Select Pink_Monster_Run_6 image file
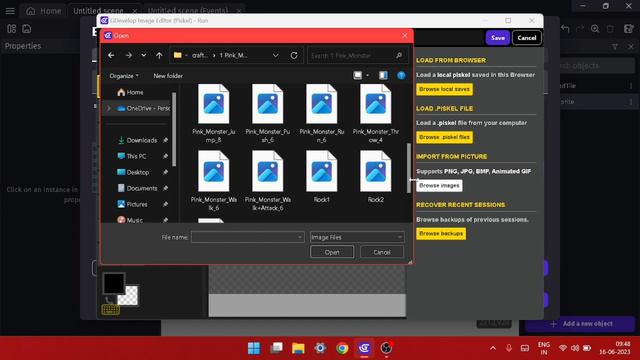Viewport: 640px width, 360px height. point(322,113)
